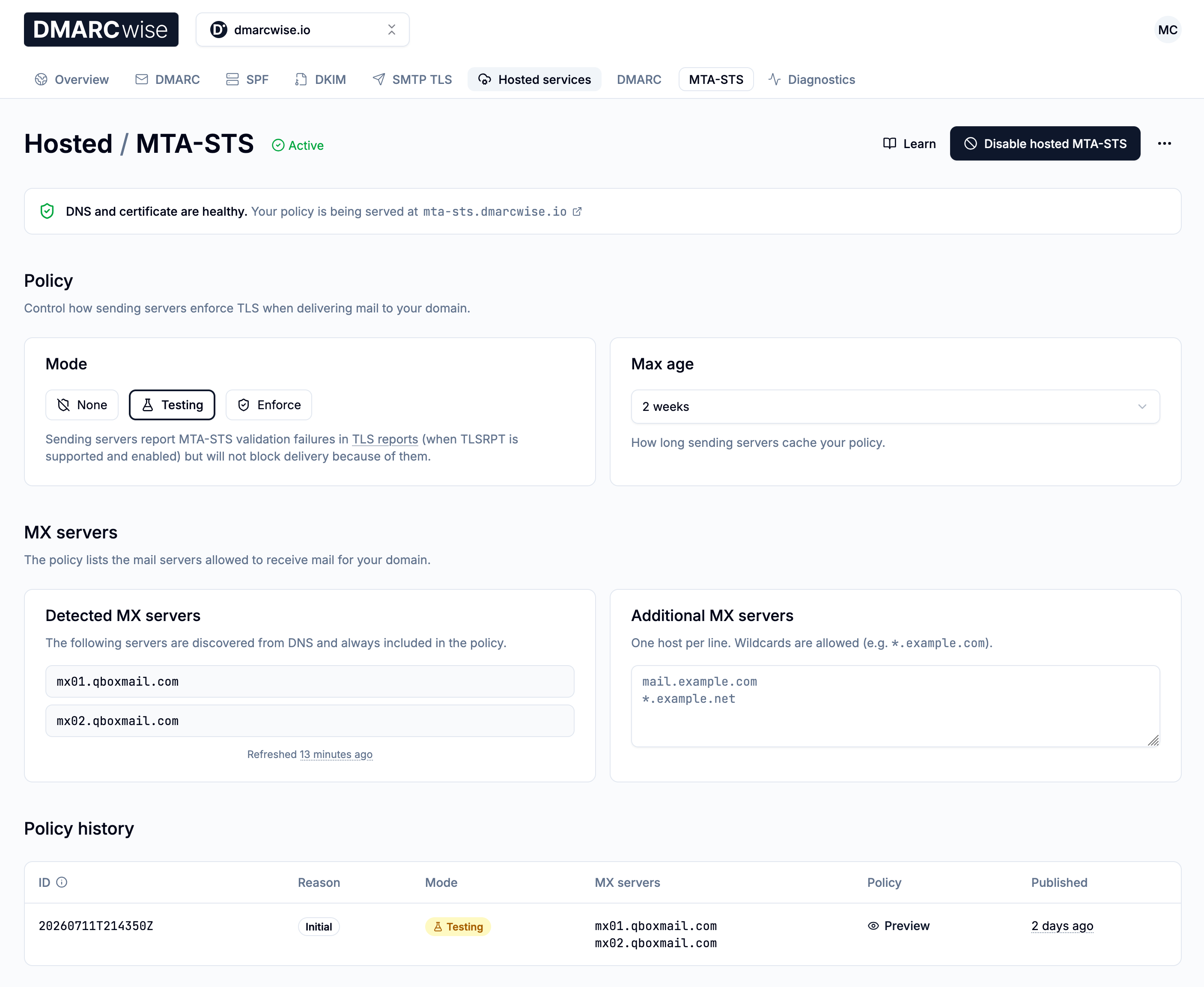1204x987 pixels.
Task: Click the Initial reason badge
Action: 319,927
